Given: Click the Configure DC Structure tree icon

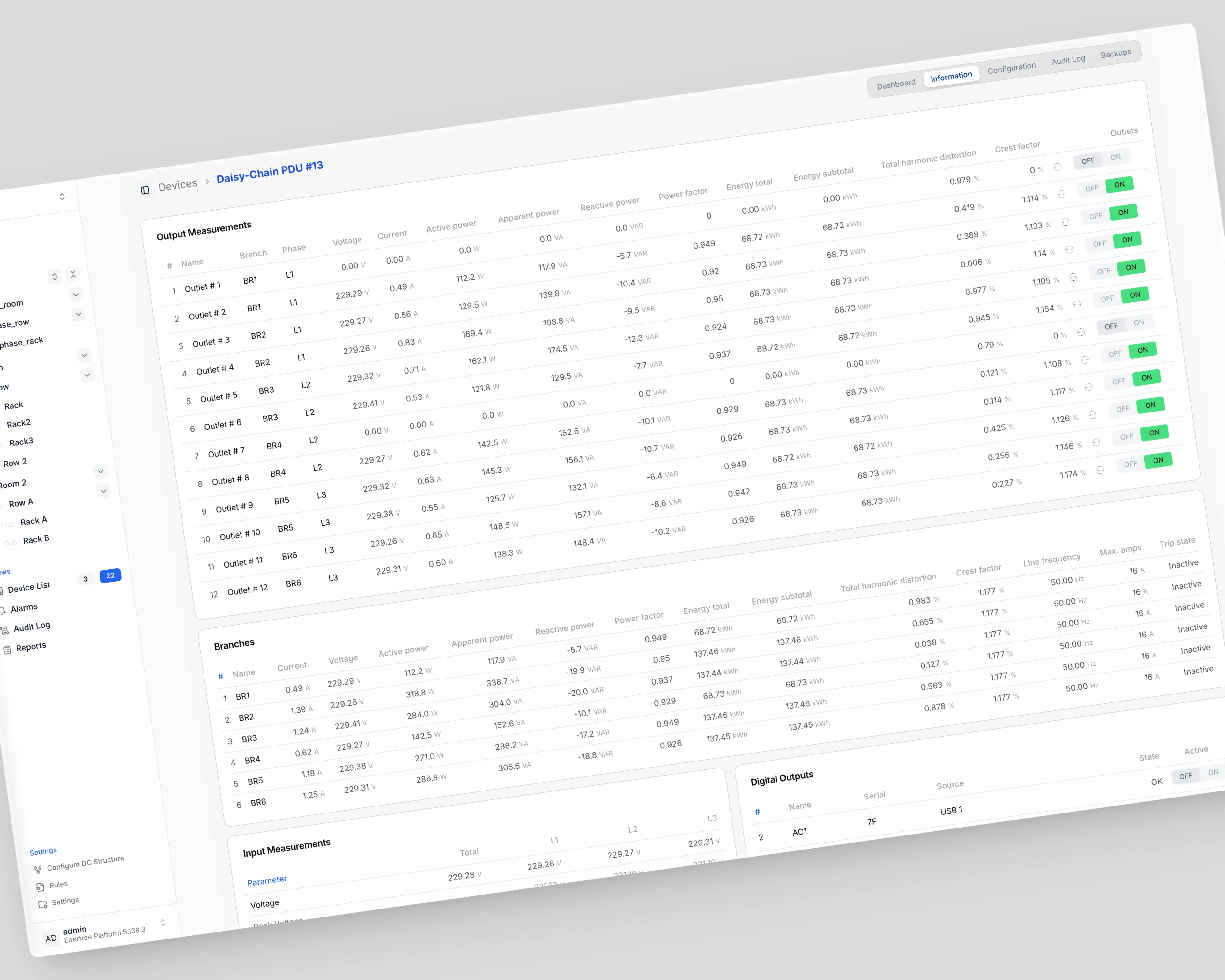Looking at the screenshot, I should pyautogui.click(x=38, y=869).
